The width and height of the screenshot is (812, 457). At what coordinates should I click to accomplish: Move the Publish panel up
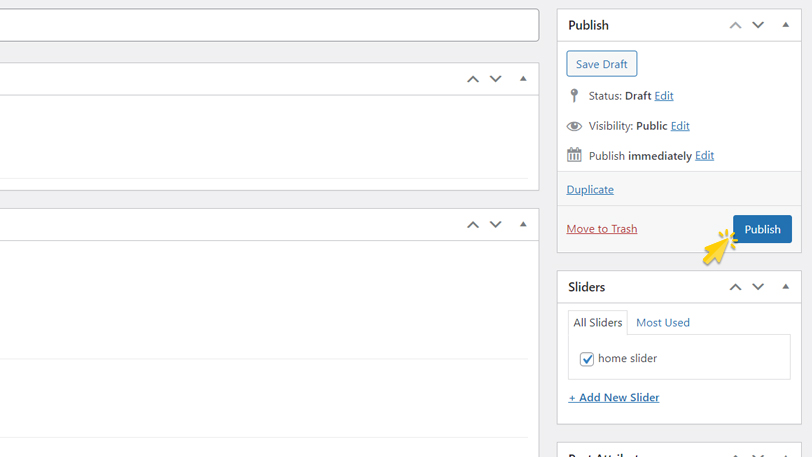coord(735,25)
